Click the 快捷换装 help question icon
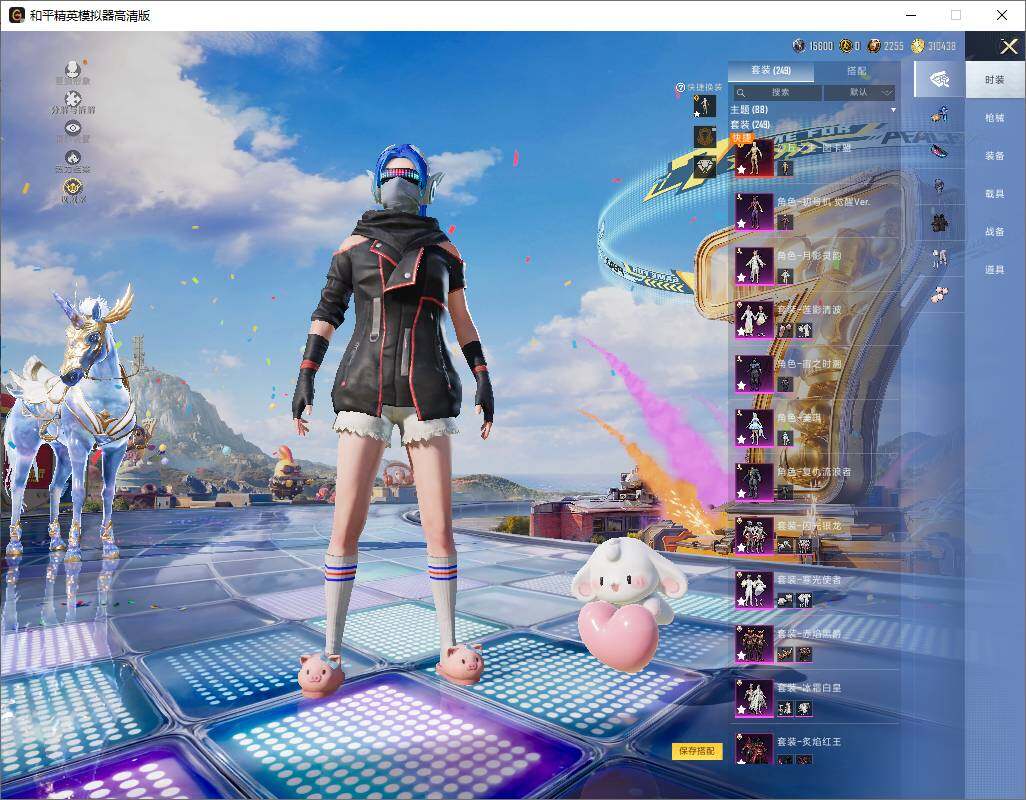Screen dimensions: 1026x800 680,88
